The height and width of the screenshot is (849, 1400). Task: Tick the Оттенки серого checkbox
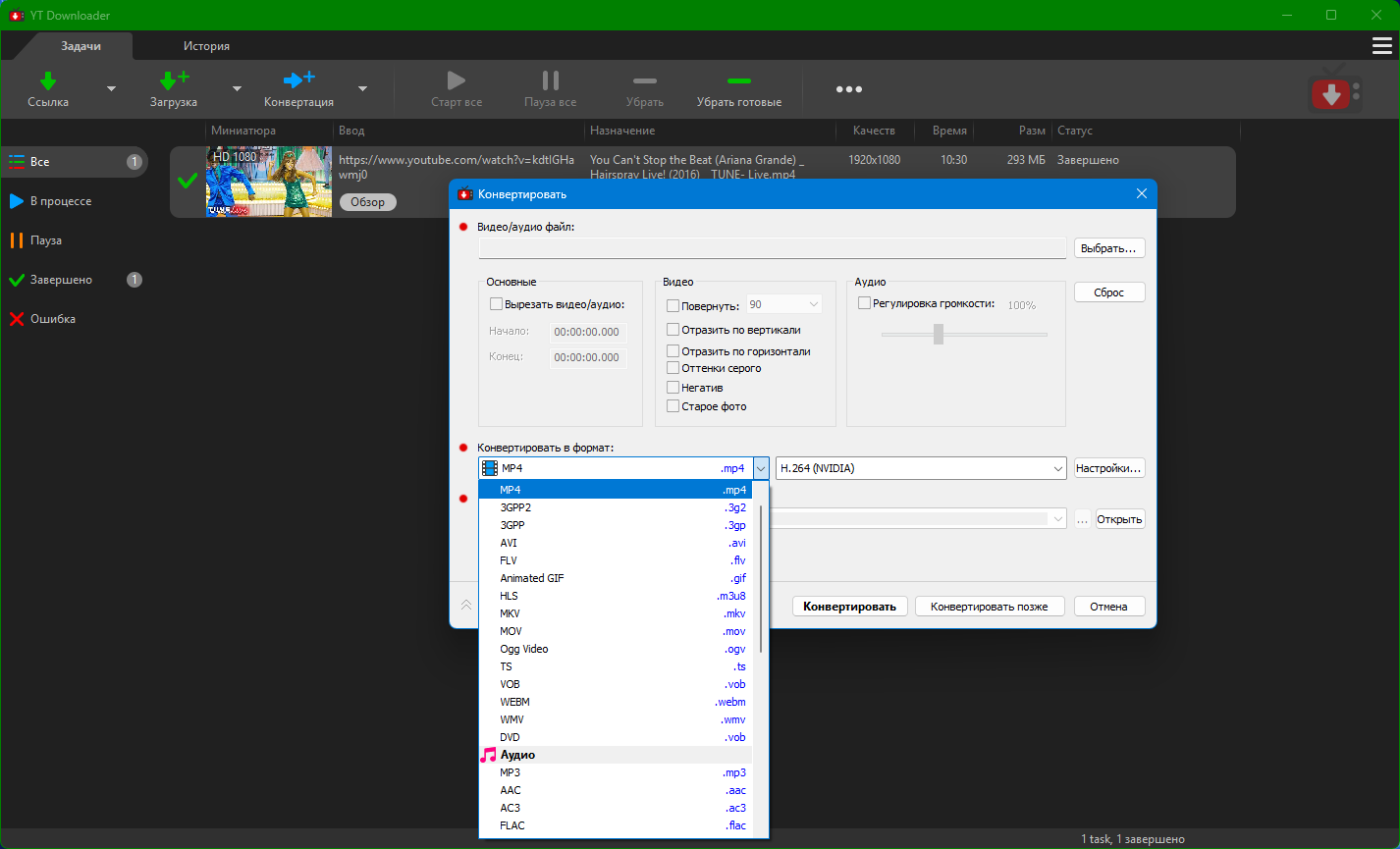point(673,368)
